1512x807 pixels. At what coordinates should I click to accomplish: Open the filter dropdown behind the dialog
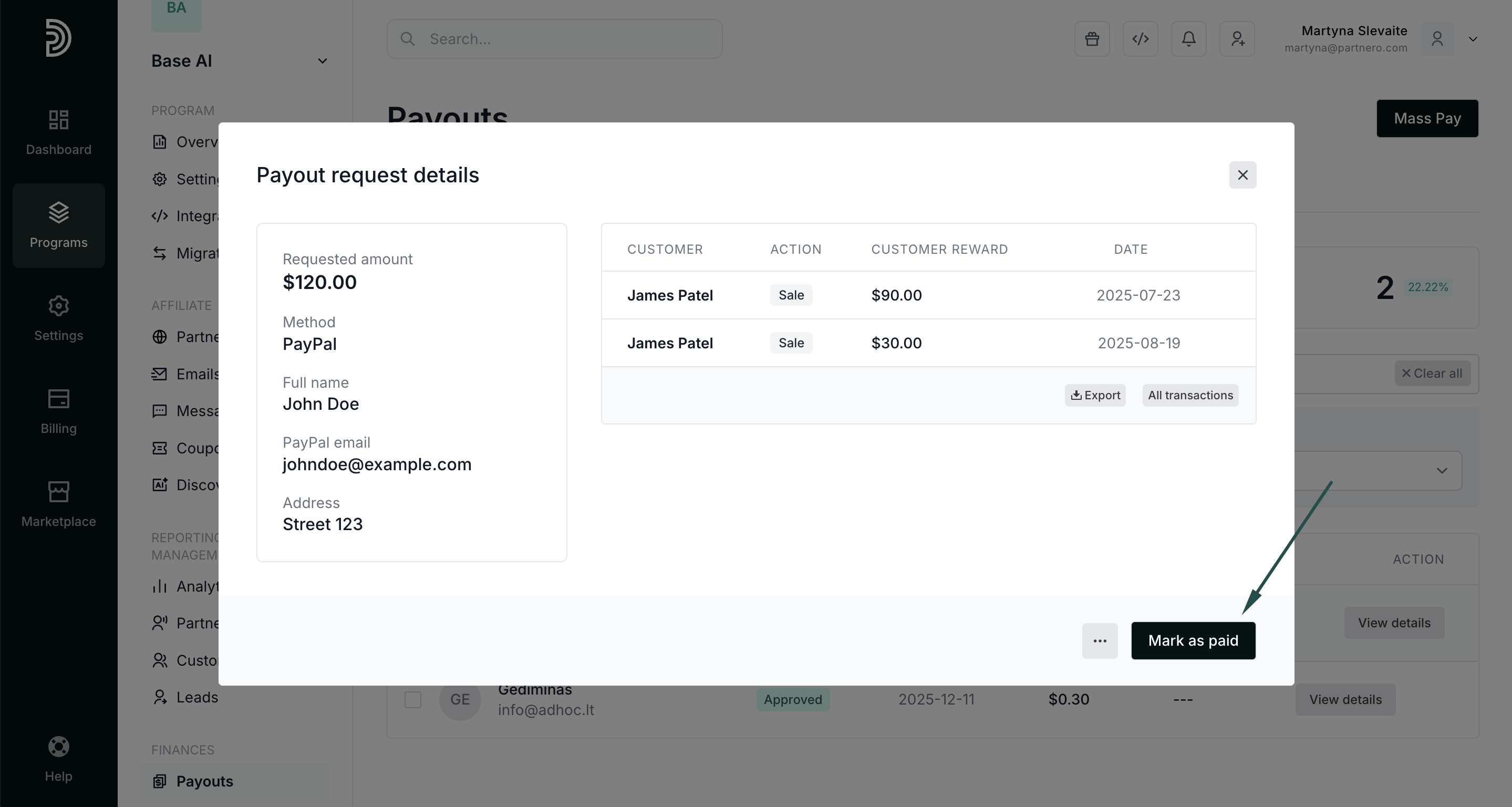tap(1441, 471)
